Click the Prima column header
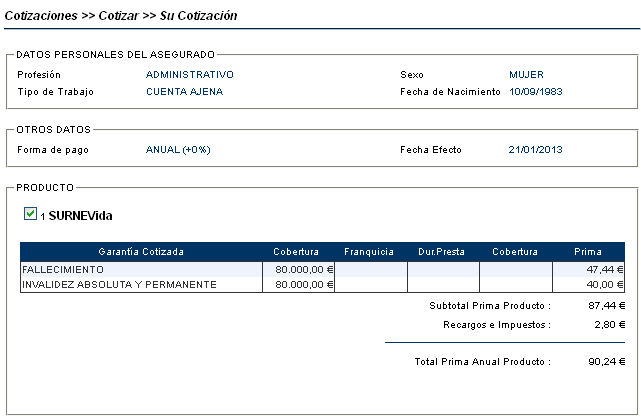The width and height of the screenshot is (641, 420). point(588,252)
